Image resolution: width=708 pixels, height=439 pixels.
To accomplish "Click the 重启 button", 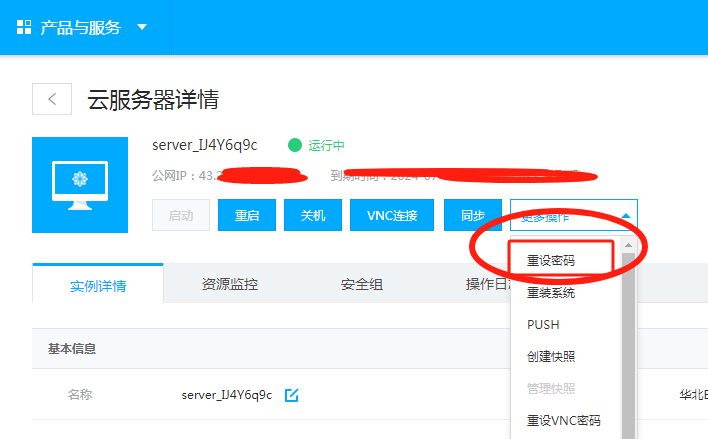I will (247, 215).
